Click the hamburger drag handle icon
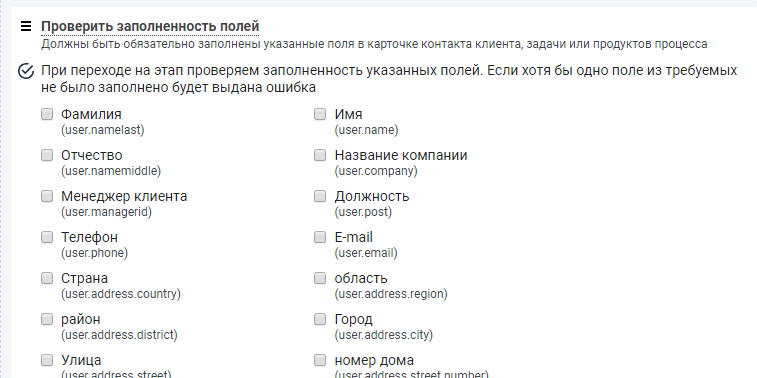The height and width of the screenshot is (378, 757). coord(26,26)
